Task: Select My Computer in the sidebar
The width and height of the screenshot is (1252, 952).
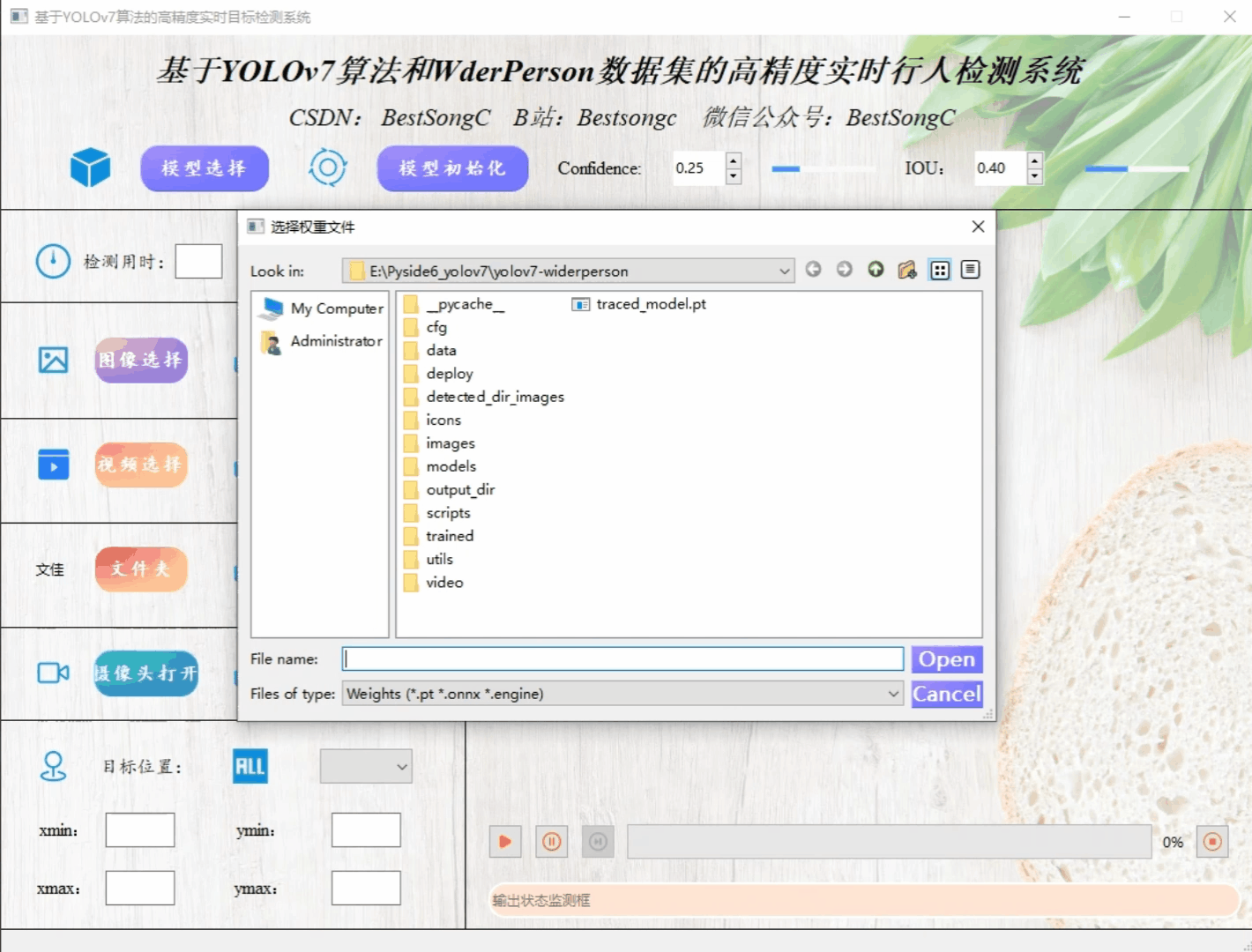Action: (336, 309)
